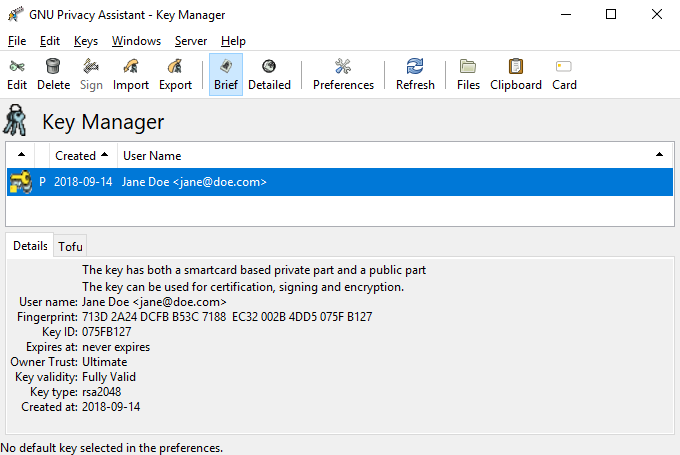Open the Windows menu
The width and height of the screenshot is (680, 455).
136,41
